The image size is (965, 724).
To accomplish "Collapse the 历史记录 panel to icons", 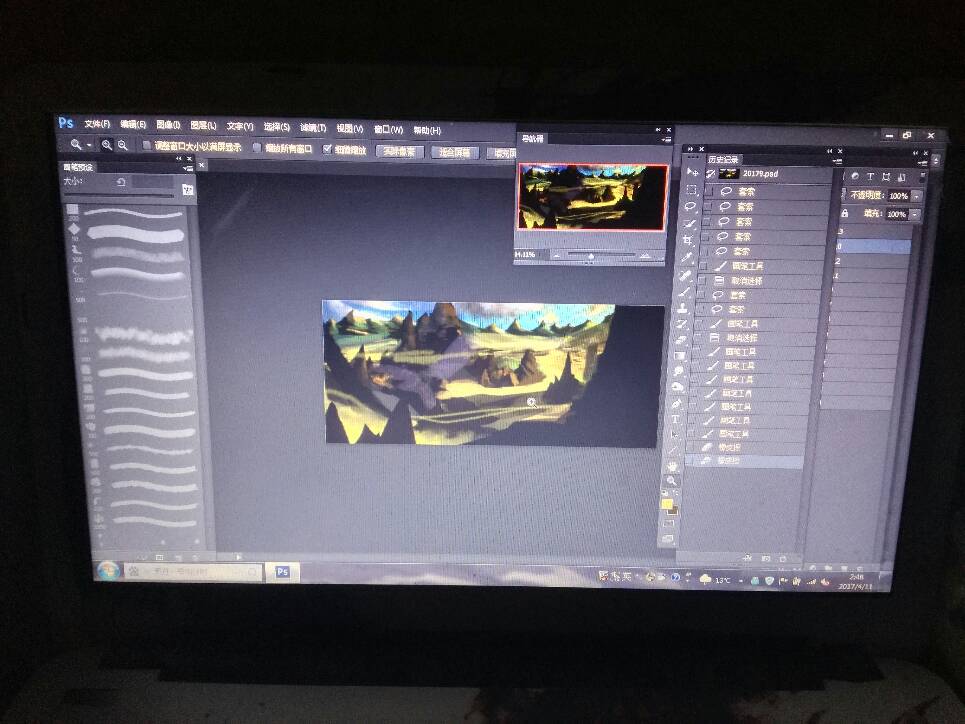I will pos(830,151).
